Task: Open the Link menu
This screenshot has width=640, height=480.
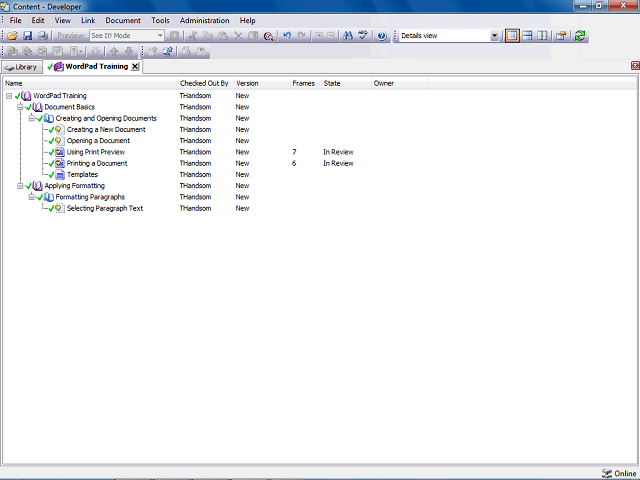Action: [88, 20]
